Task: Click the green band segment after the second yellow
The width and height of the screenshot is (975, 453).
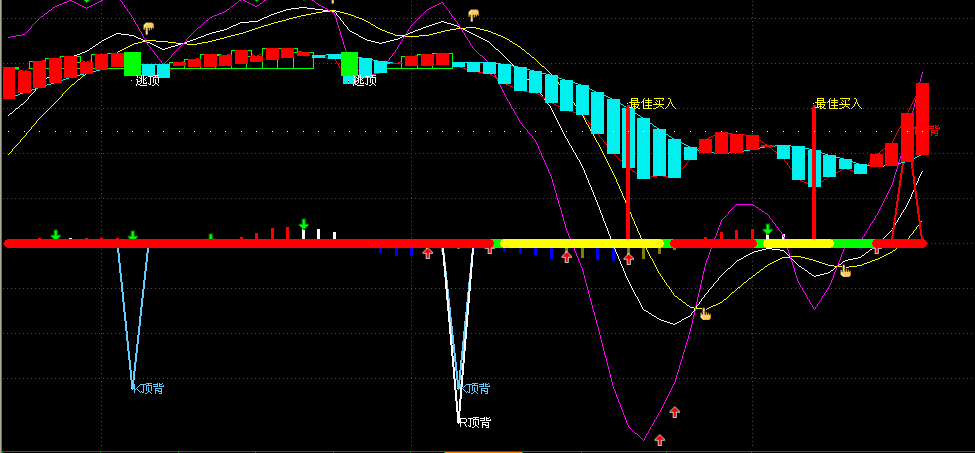Action: [x=854, y=244]
